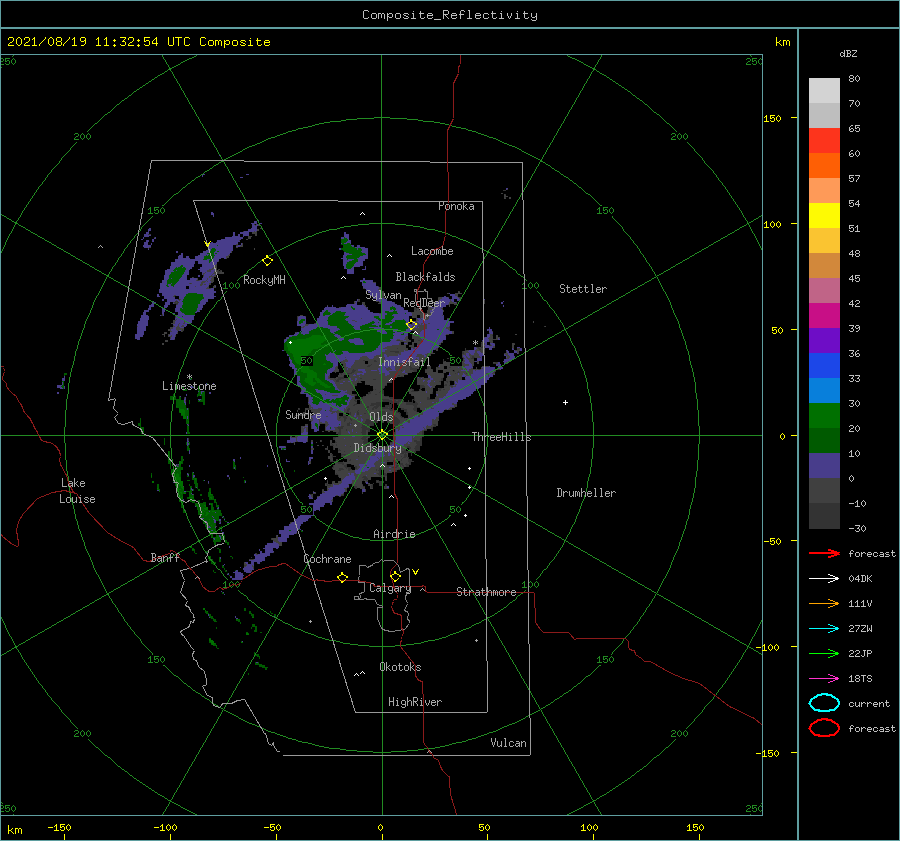900x841 pixels.
Task: Click the dBZ legend heading
Action: (x=848, y=53)
